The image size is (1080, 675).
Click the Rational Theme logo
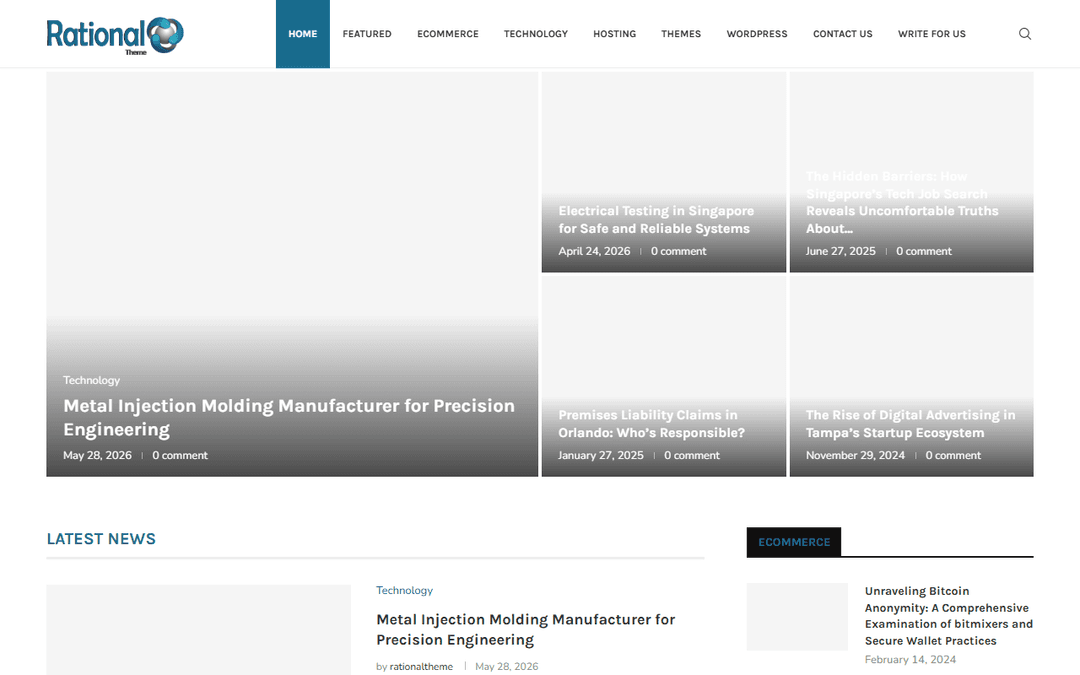click(x=115, y=36)
